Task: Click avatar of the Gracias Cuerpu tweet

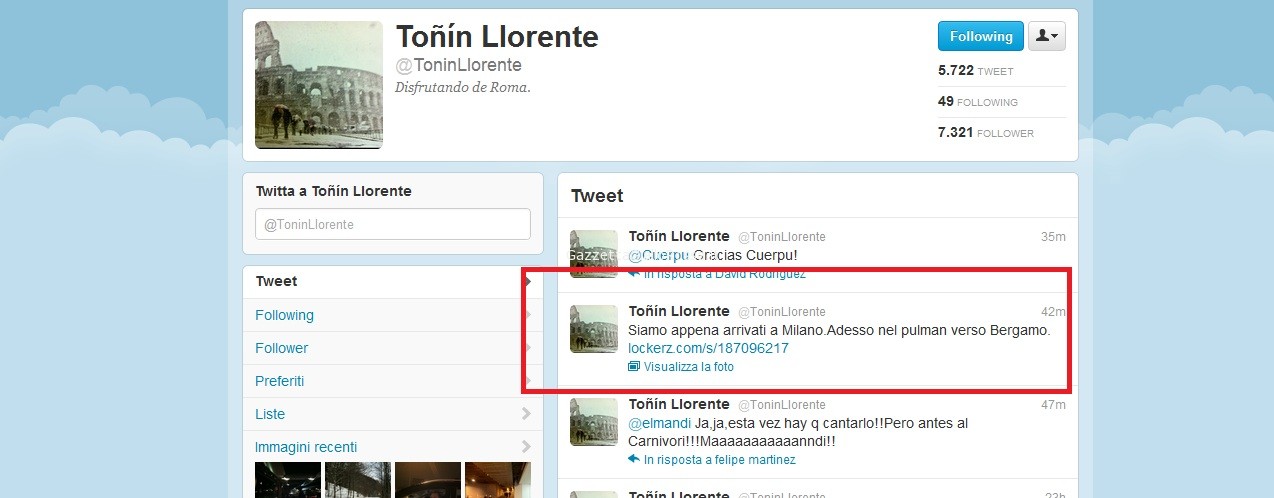Action: tap(594, 254)
